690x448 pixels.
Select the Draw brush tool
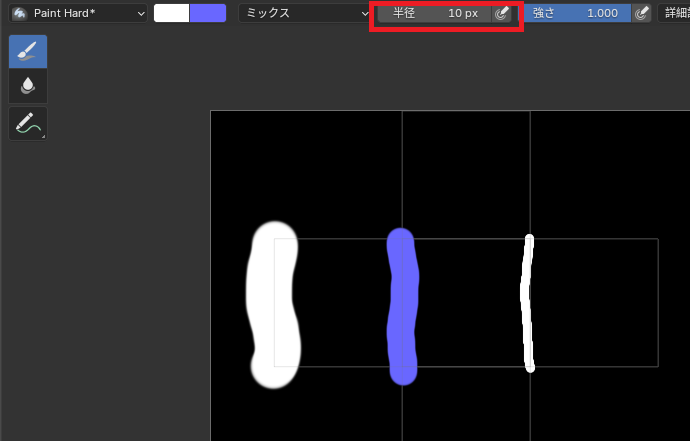click(x=28, y=52)
